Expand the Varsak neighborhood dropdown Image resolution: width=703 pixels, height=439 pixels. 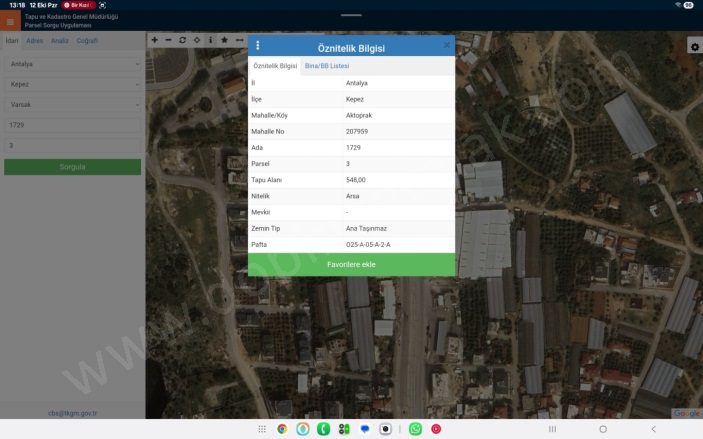pyautogui.click(x=72, y=104)
